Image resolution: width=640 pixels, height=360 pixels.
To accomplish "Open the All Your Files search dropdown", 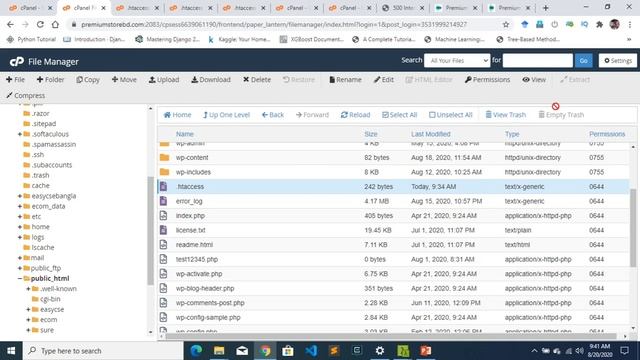I will tap(457, 60).
